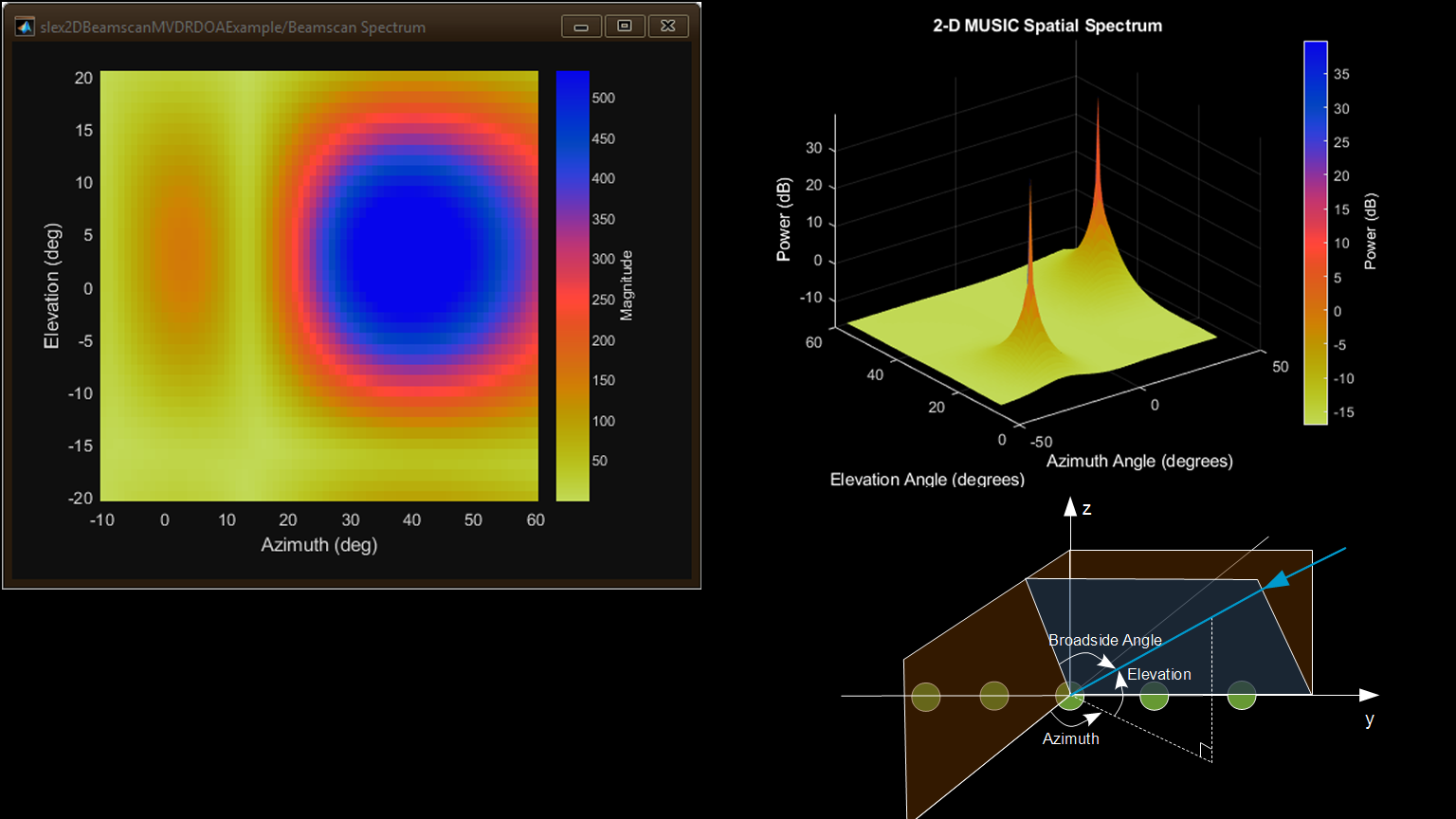1456x819 pixels.
Task: Select the Elevation Angle (degrees) axis label
Action: point(927,480)
